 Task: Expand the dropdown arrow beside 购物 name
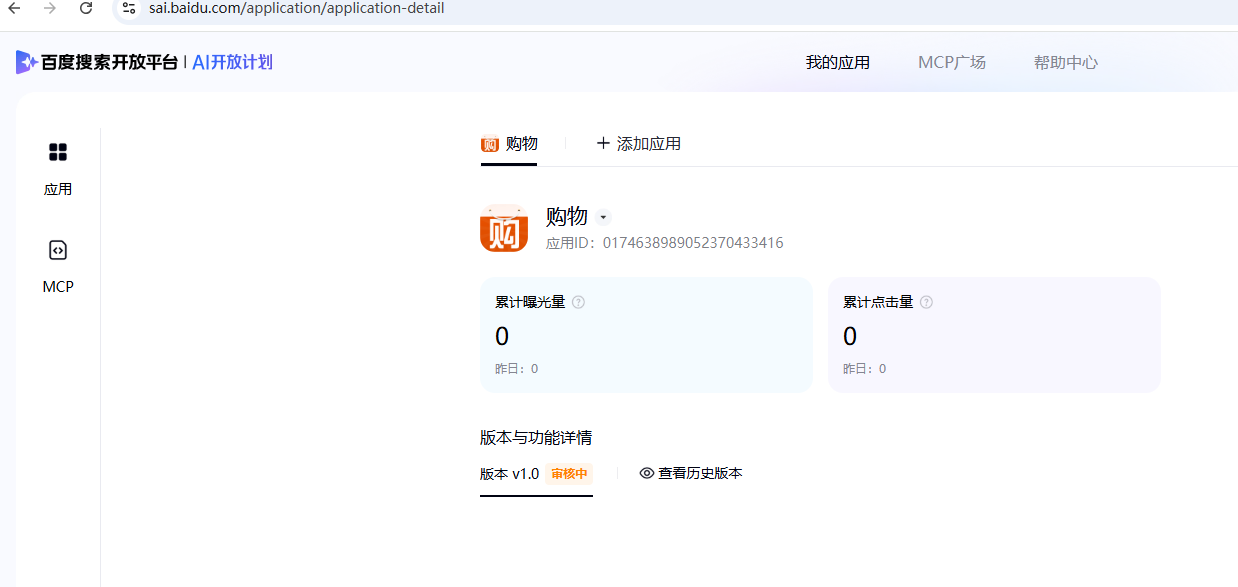coord(603,217)
